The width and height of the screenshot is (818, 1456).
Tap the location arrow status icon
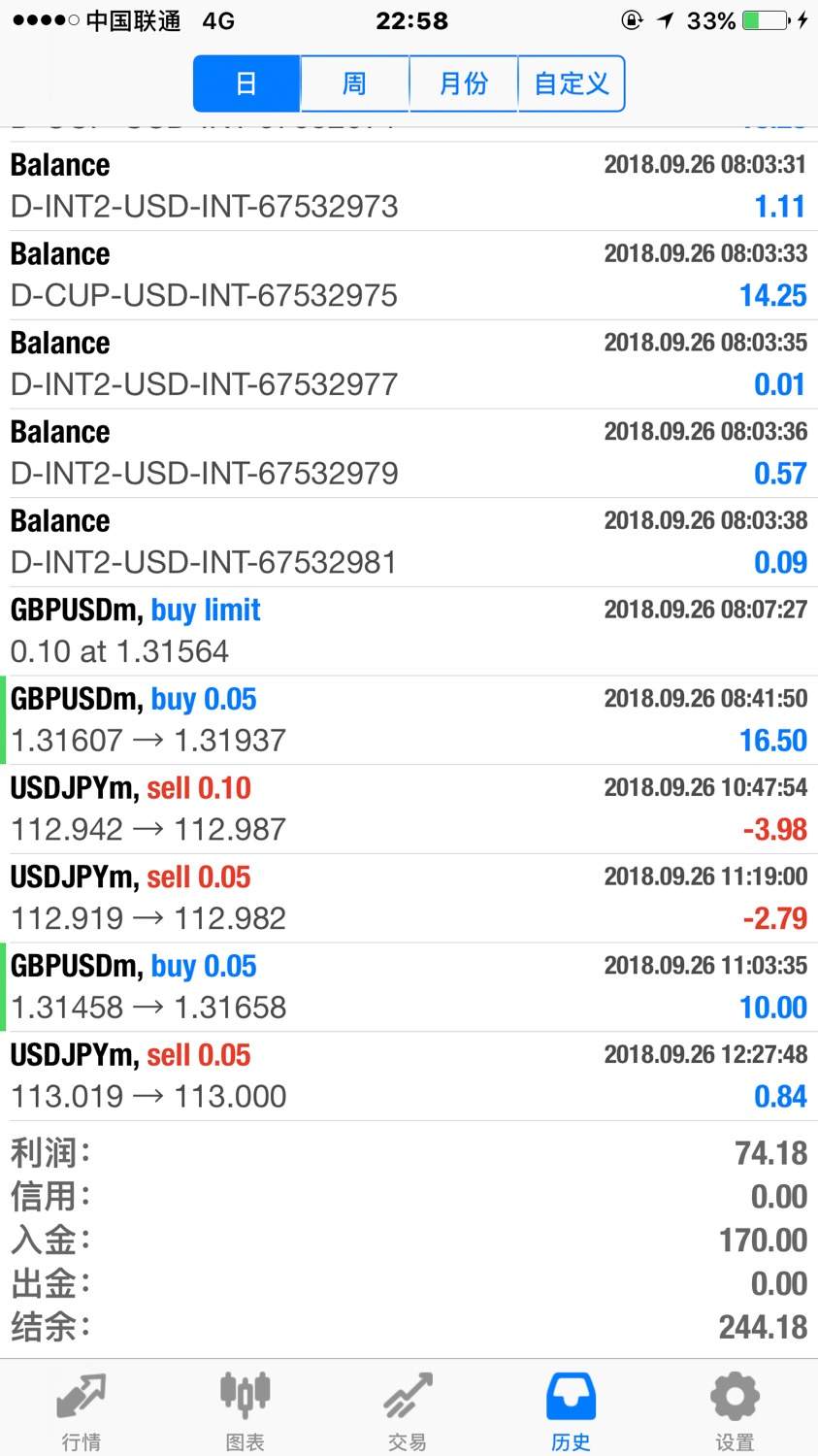coord(666,20)
